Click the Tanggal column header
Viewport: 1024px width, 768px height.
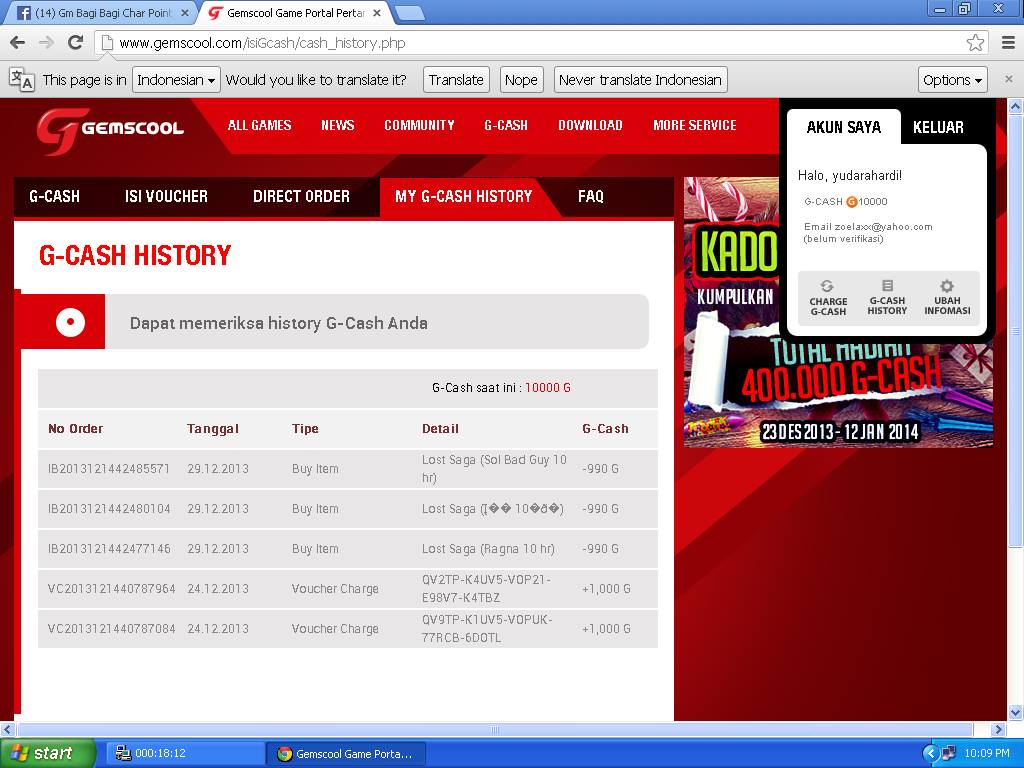pos(212,428)
